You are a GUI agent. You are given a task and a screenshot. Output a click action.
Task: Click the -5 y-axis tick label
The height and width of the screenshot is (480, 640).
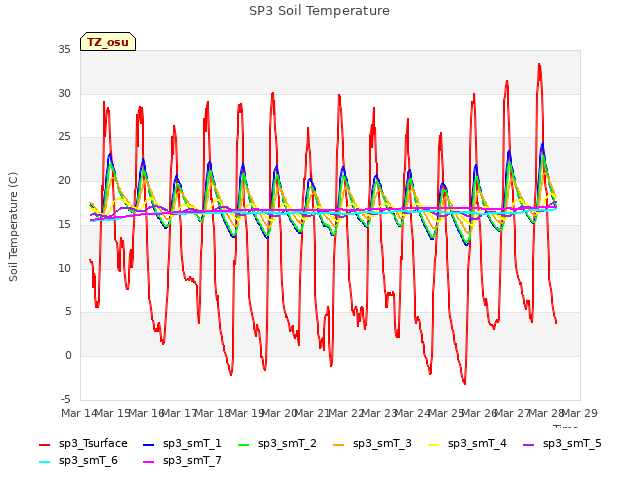66,399
